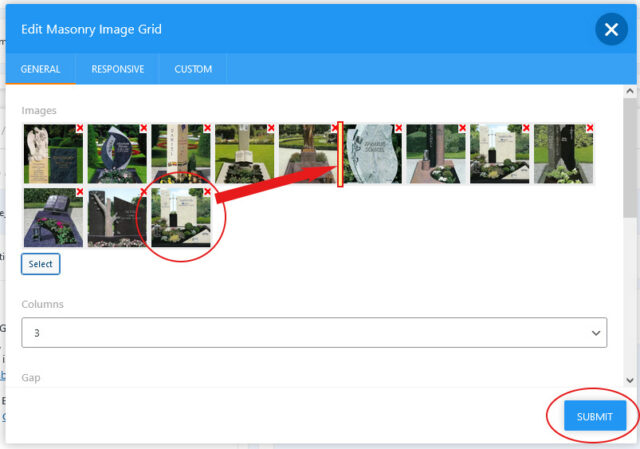Select the tree-carved dark gravestone thumbnail
The height and width of the screenshot is (449, 640).
[x=117, y=218]
